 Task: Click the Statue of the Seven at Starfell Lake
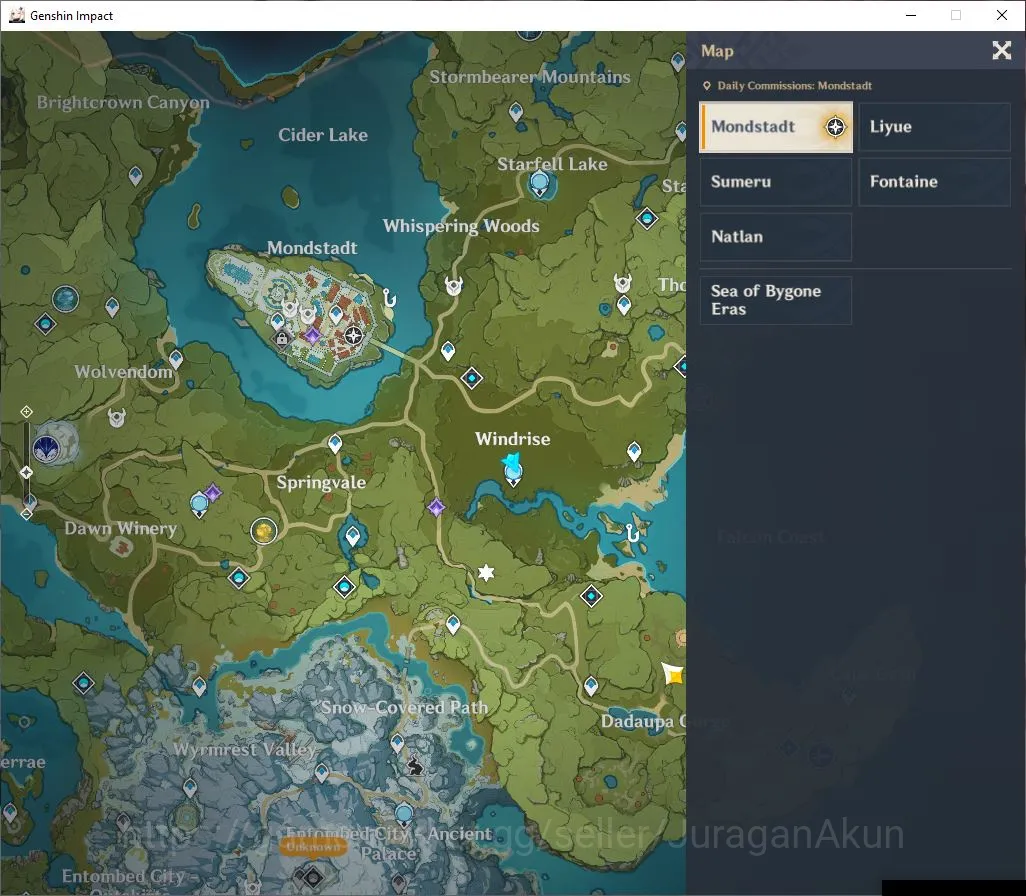(x=539, y=183)
